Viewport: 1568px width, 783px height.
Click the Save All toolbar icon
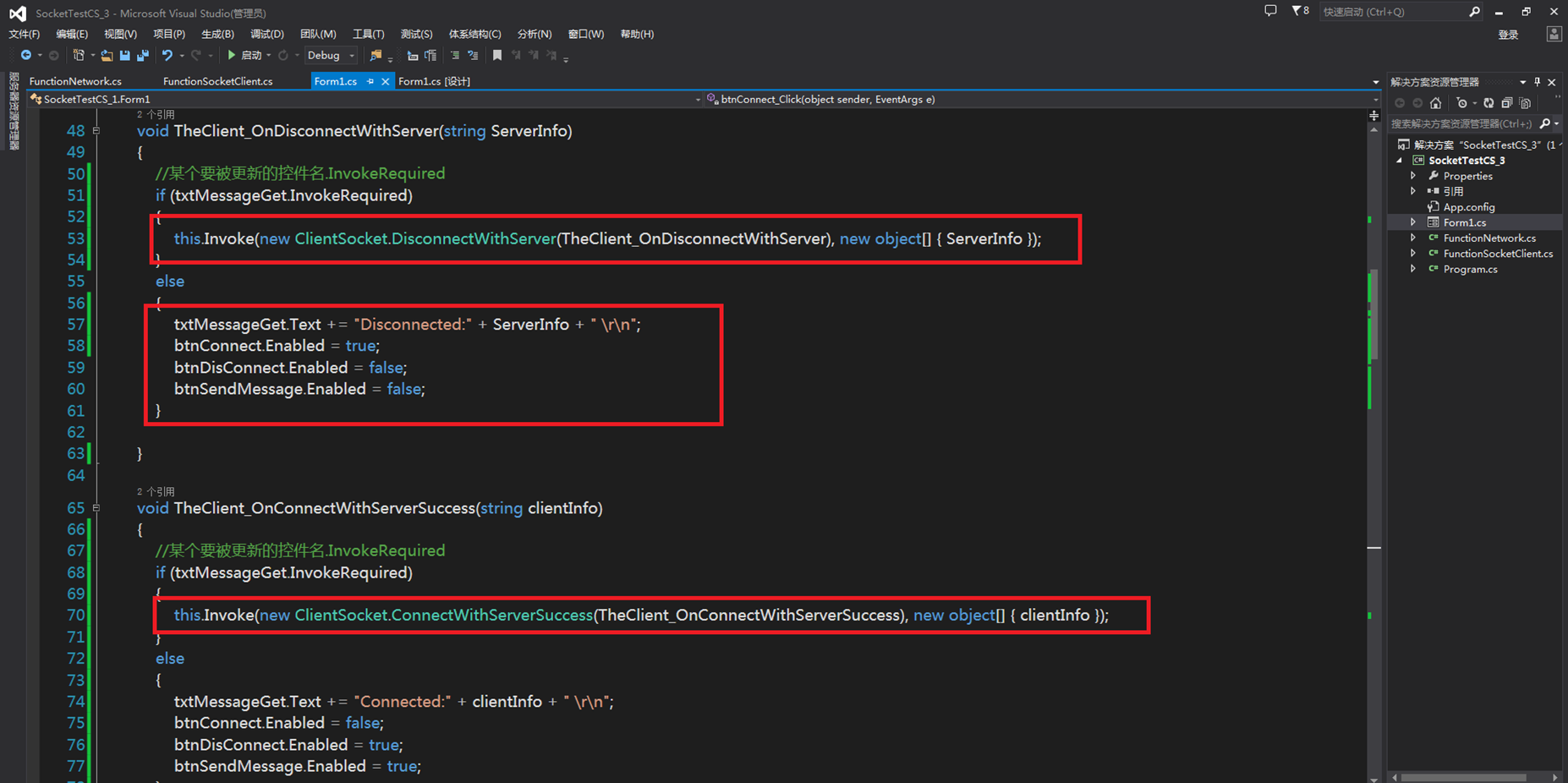(143, 56)
